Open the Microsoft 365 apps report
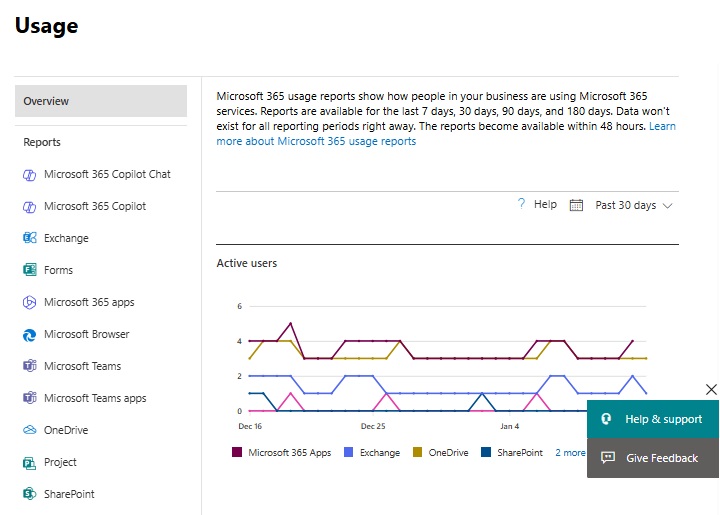Image resolution: width=720 pixels, height=515 pixels. coord(89,303)
